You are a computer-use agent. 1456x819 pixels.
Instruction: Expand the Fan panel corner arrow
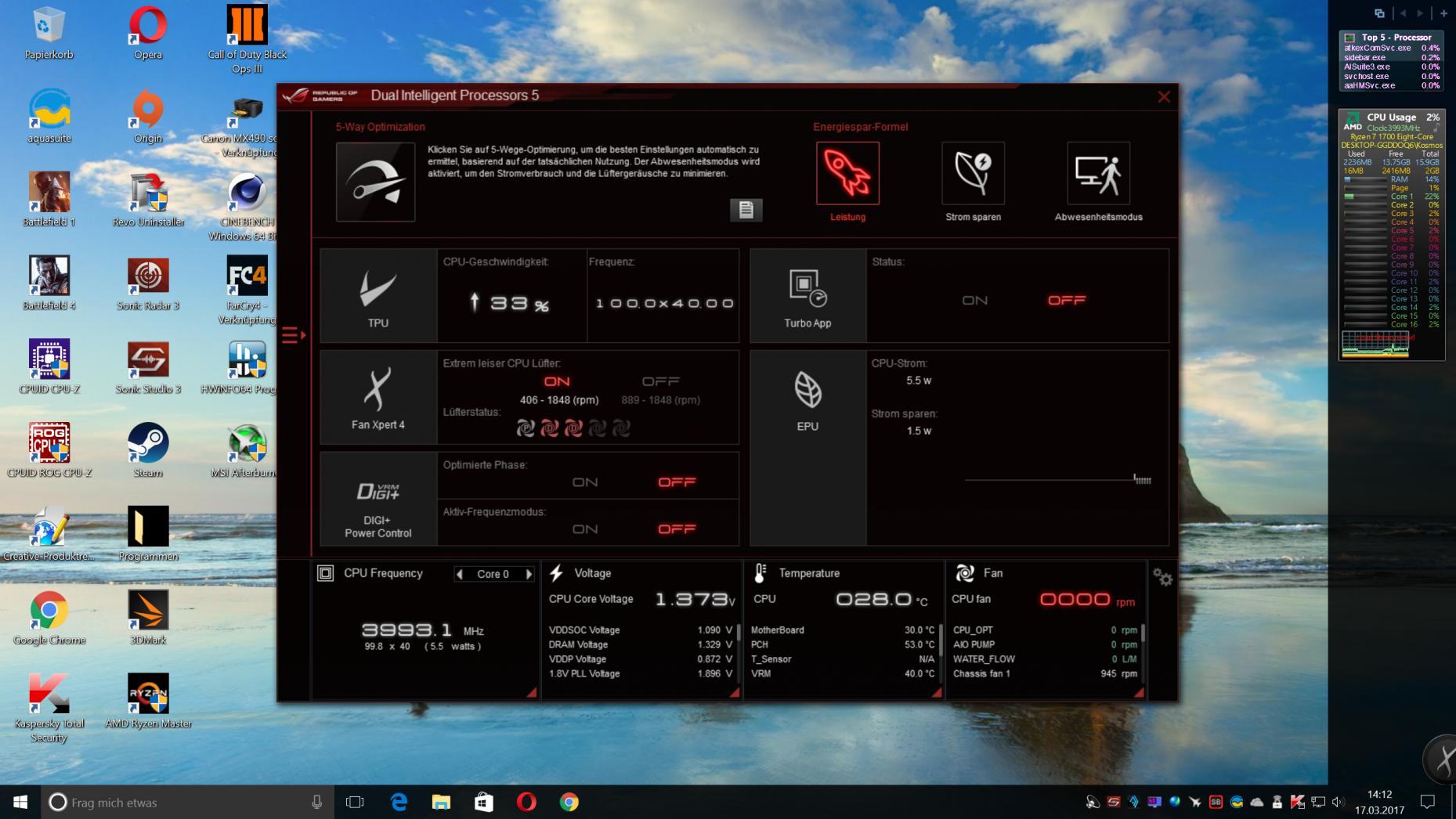[1139, 692]
